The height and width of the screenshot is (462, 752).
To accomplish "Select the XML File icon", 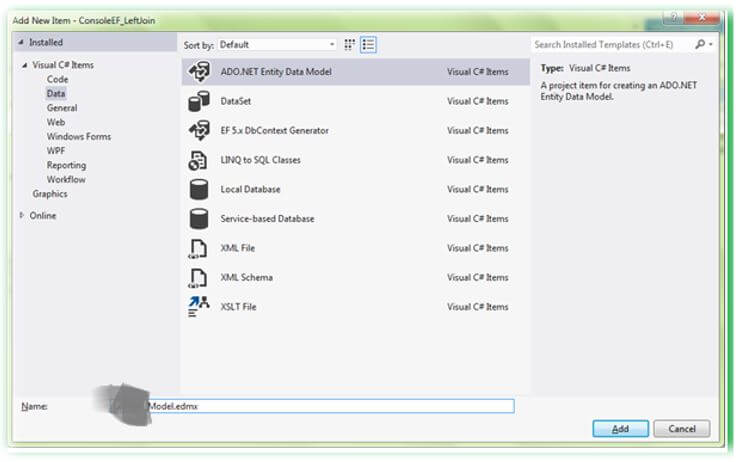I will (x=197, y=249).
